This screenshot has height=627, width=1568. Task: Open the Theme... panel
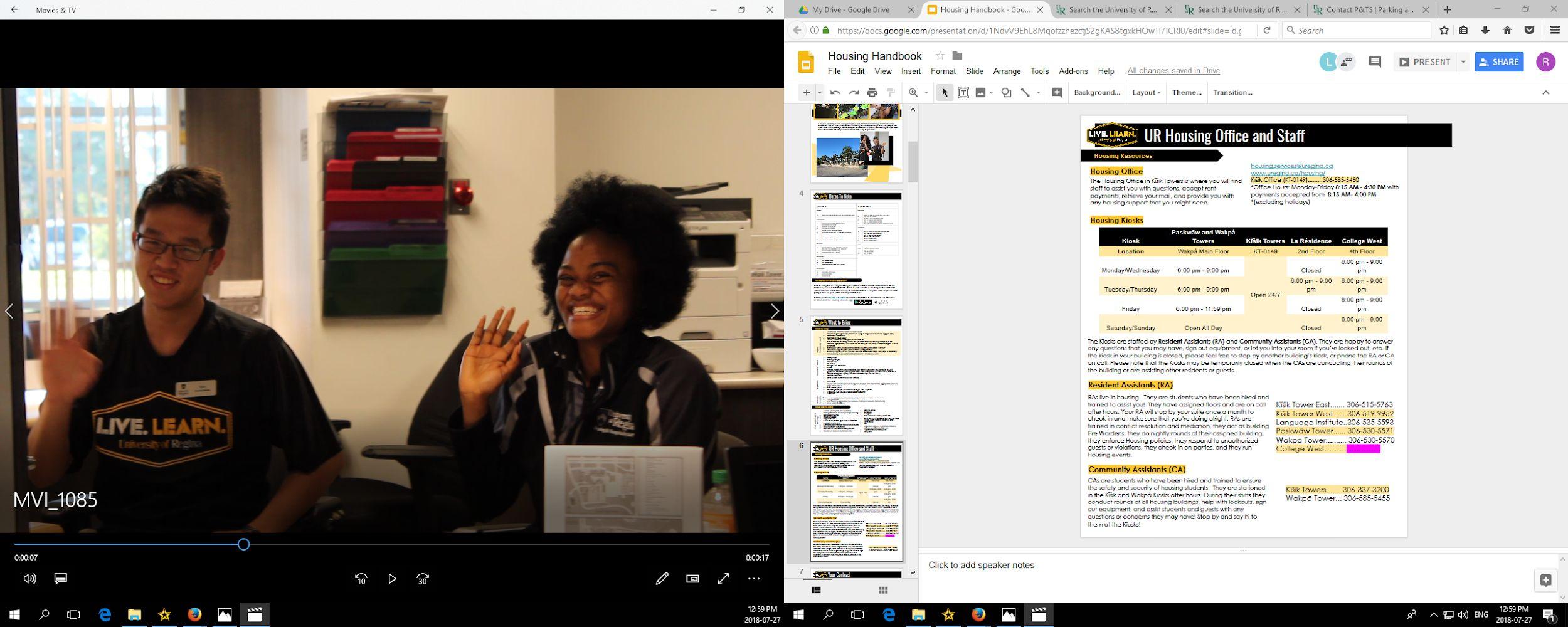click(1187, 93)
